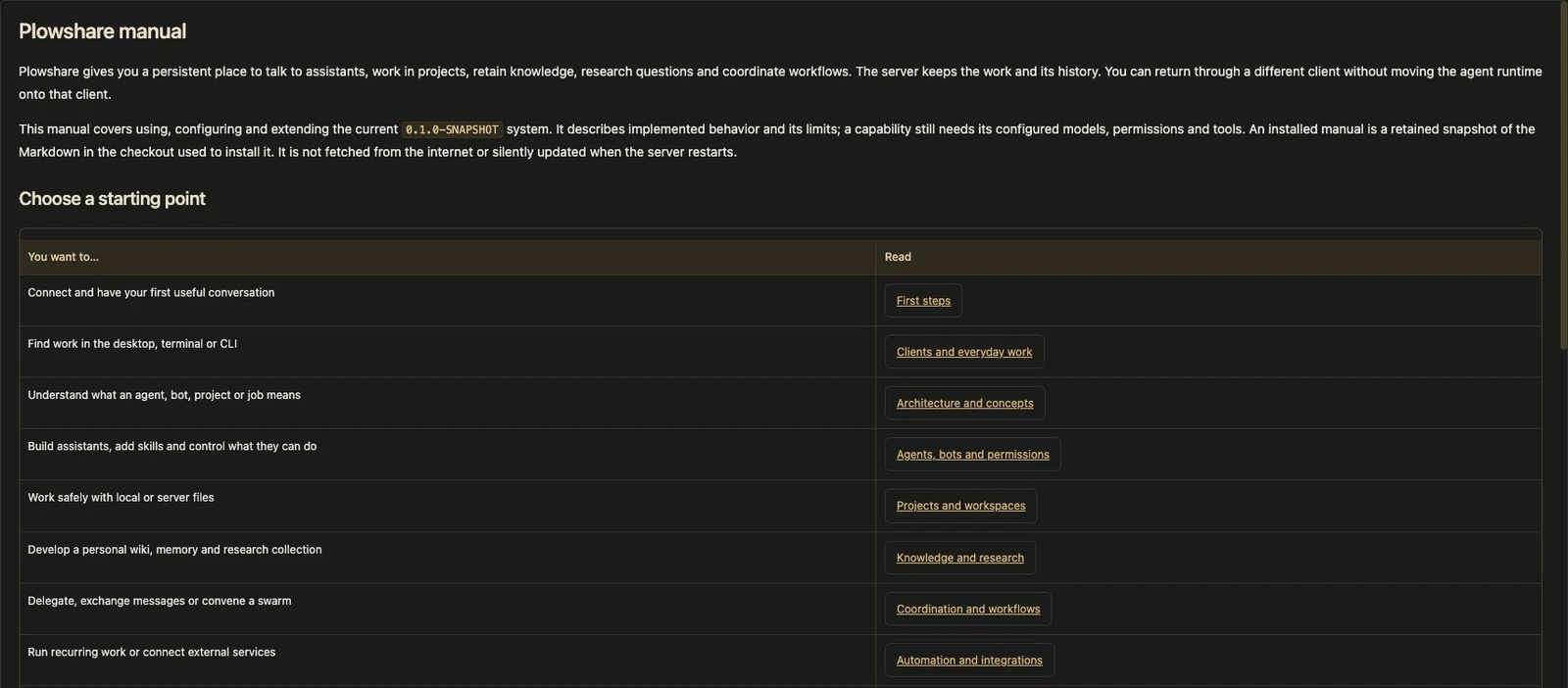1568x688 pixels.
Task: Follow Coordination and workflows link
Action: pos(968,609)
